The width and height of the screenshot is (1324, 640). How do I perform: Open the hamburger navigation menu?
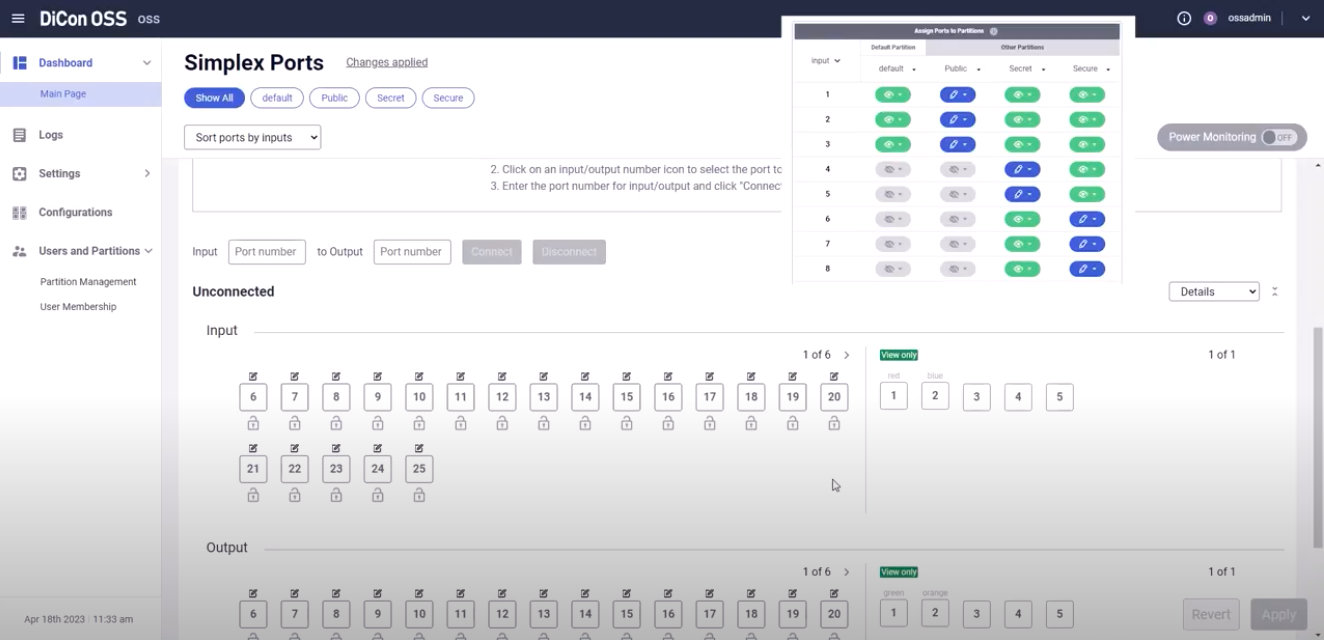pyautogui.click(x=18, y=18)
